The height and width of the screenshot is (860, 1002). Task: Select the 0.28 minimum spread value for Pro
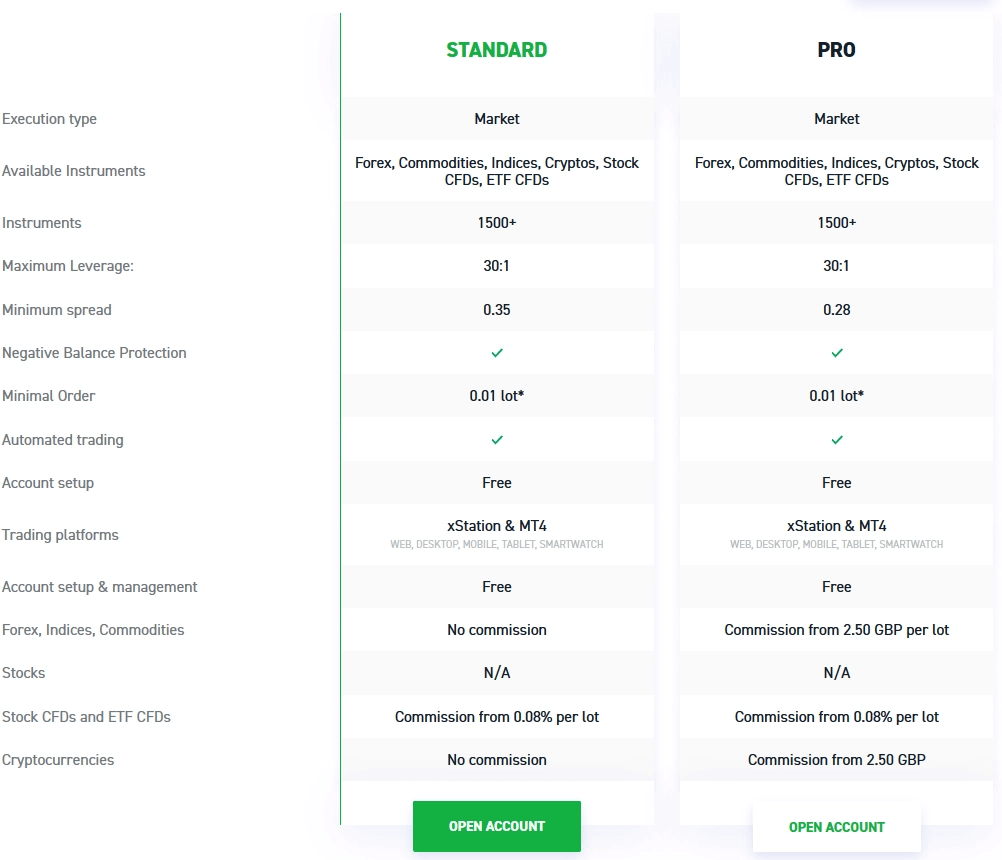pos(836,309)
